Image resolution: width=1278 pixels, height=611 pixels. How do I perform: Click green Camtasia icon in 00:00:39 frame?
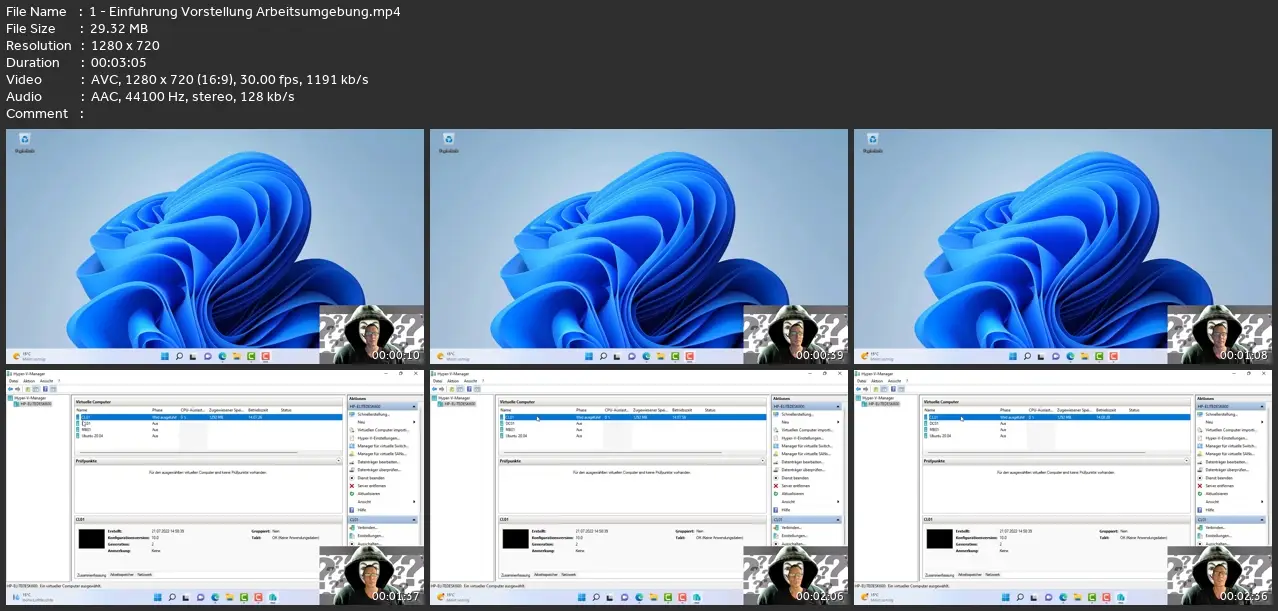pos(675,356)
